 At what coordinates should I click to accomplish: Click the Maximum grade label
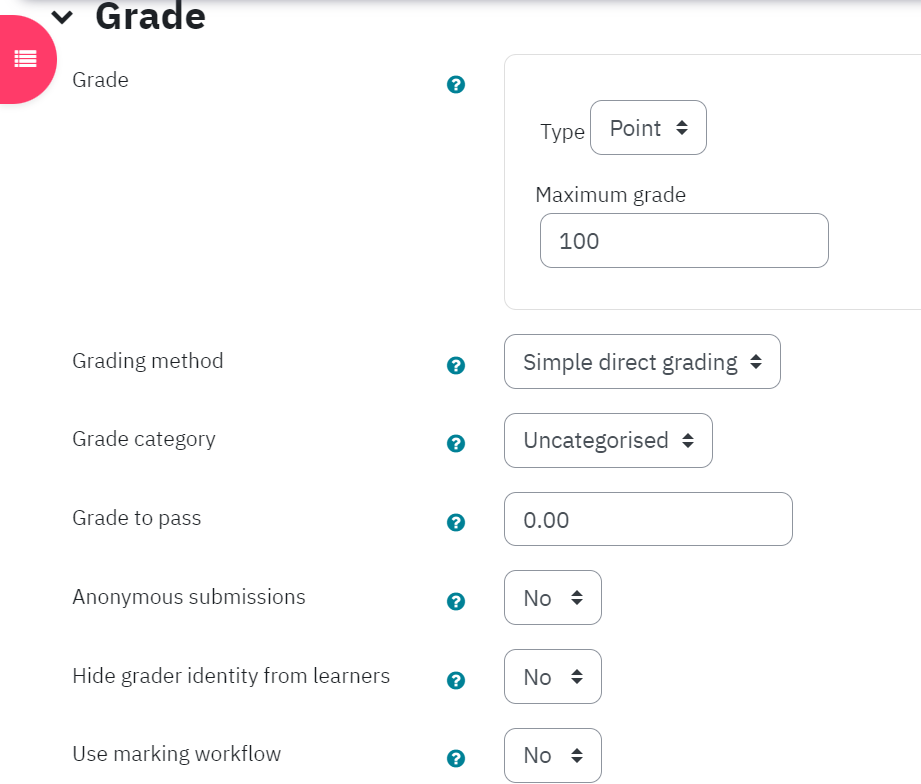click(x=610, y=195)
